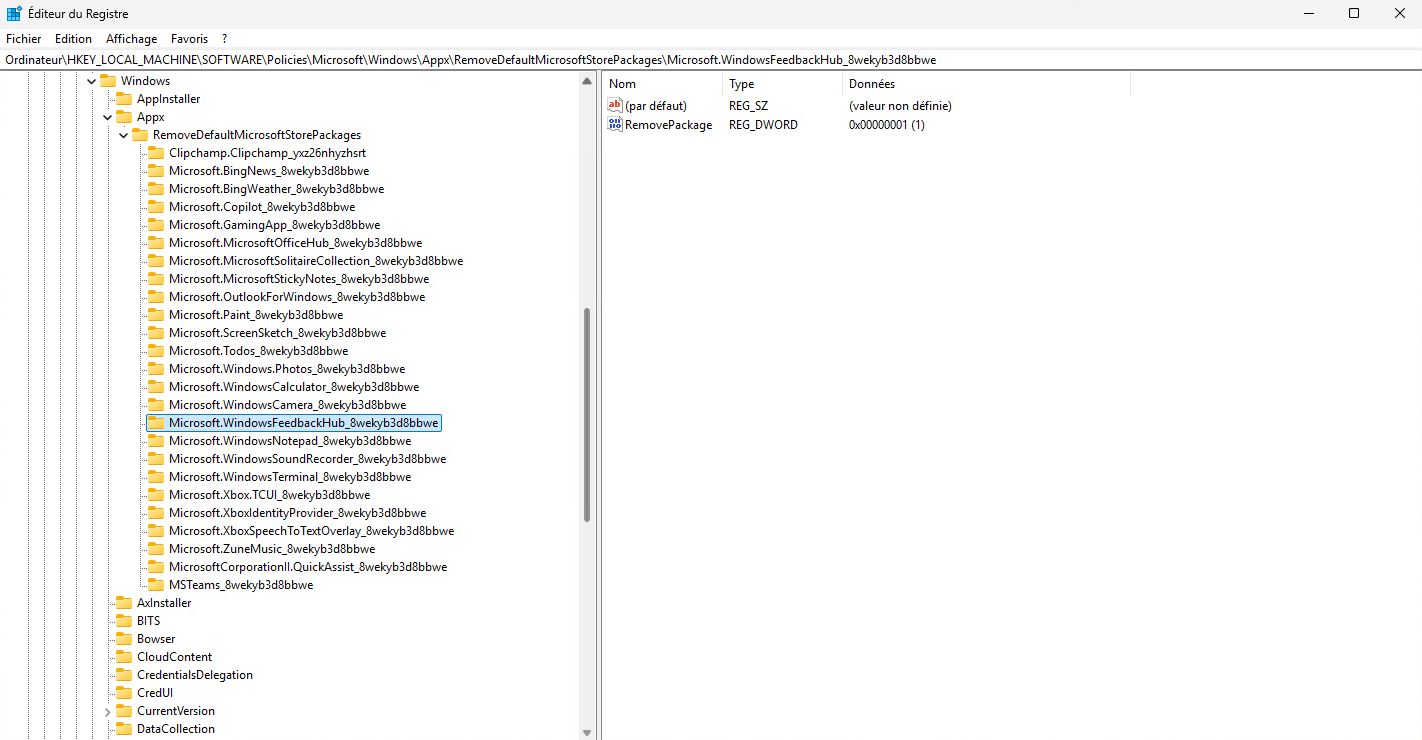Collapse the Appx key node
Screen dimensions: 1422x740
pos(108,117)
